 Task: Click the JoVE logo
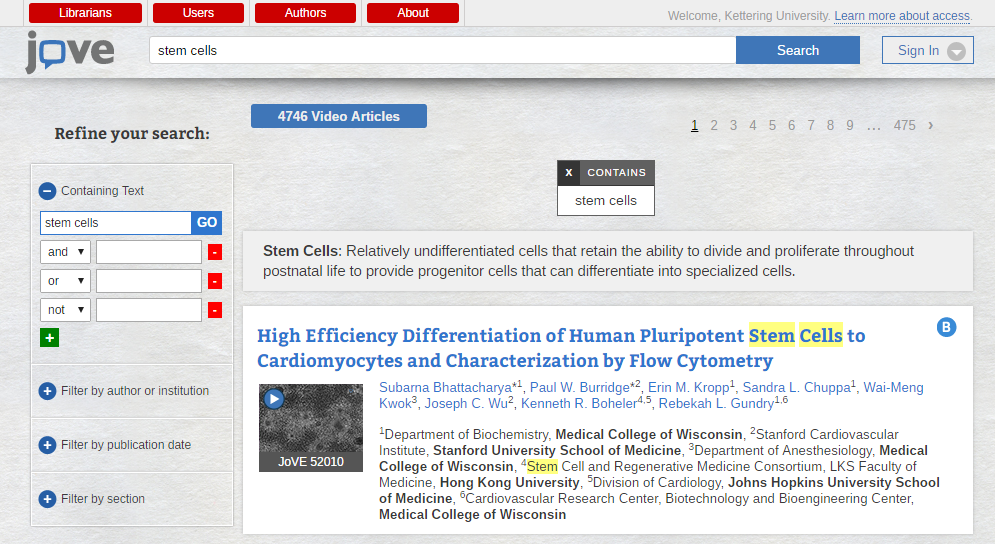pyautogui.click(x=70, y=52)
